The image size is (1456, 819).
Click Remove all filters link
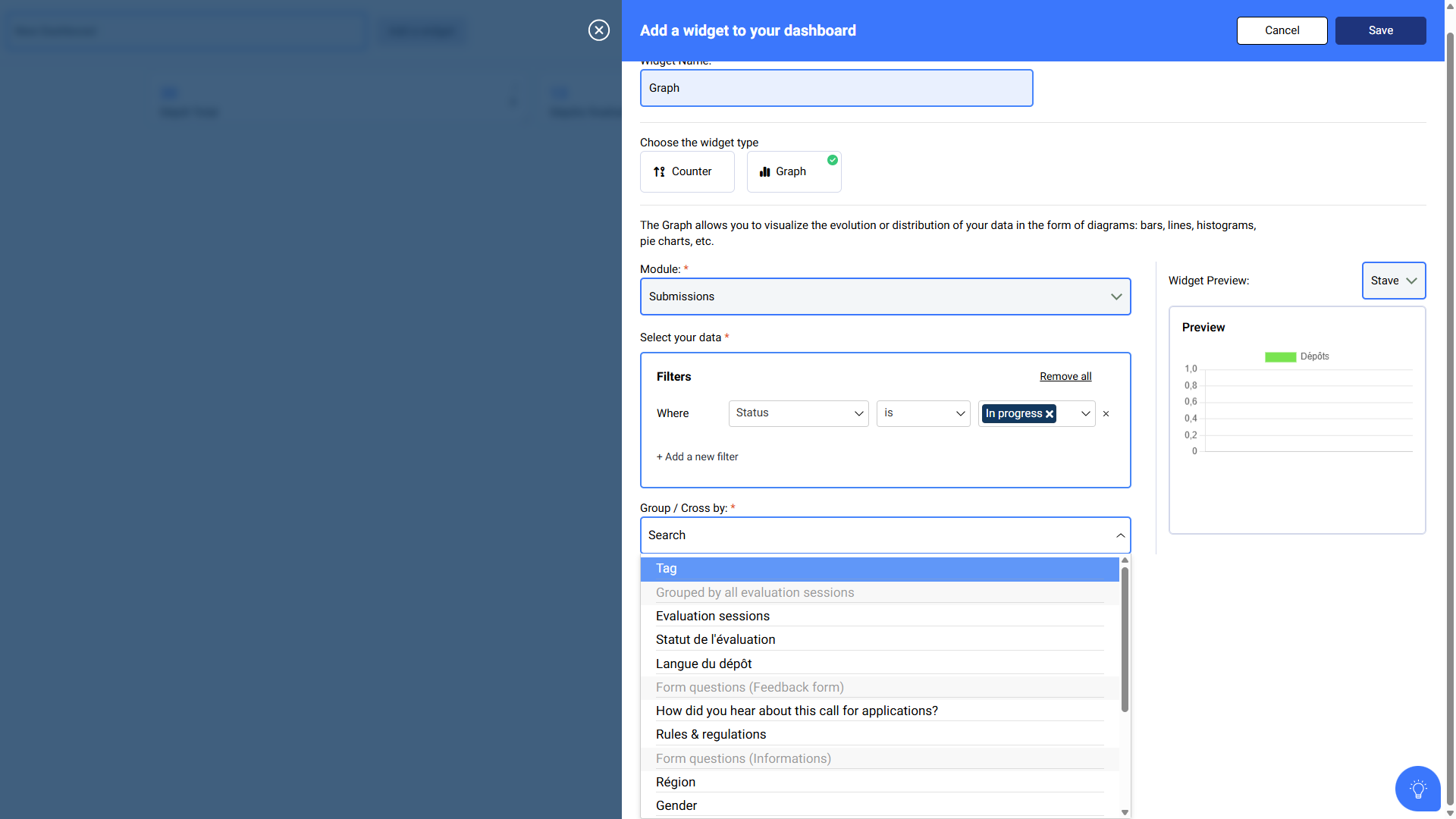(1065, 377)
